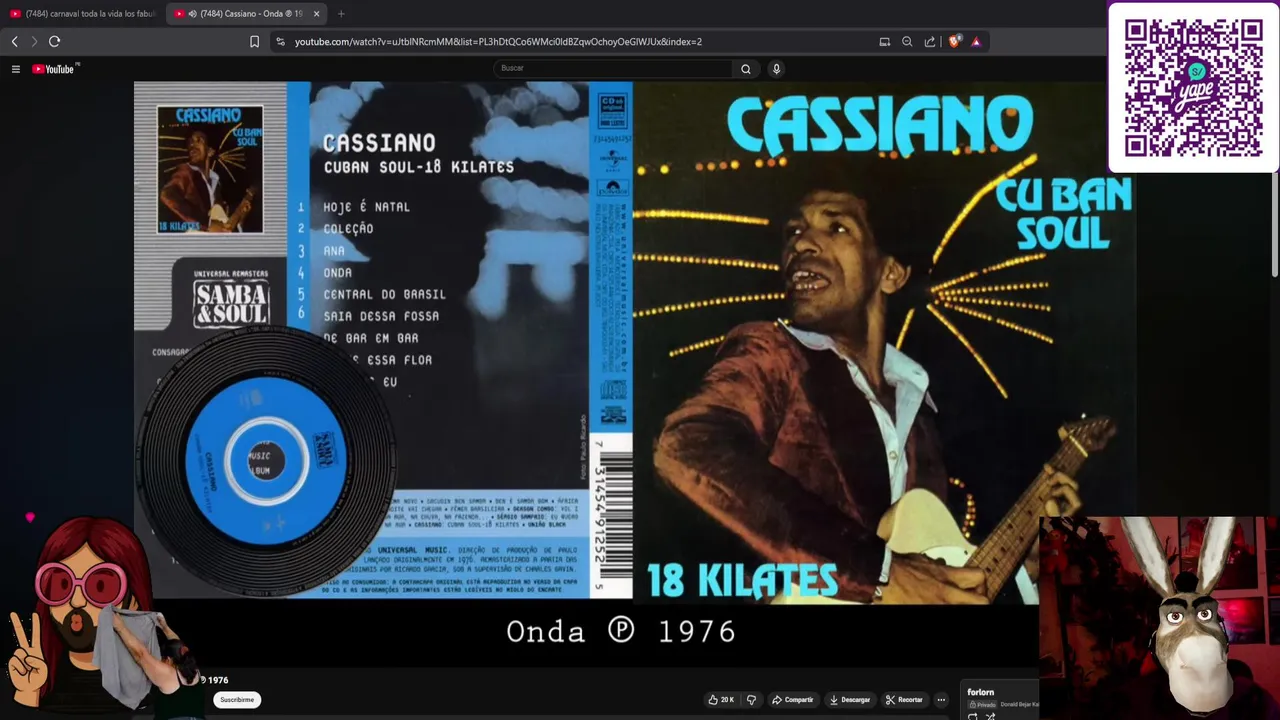Click the Recortar clip button

904,700
